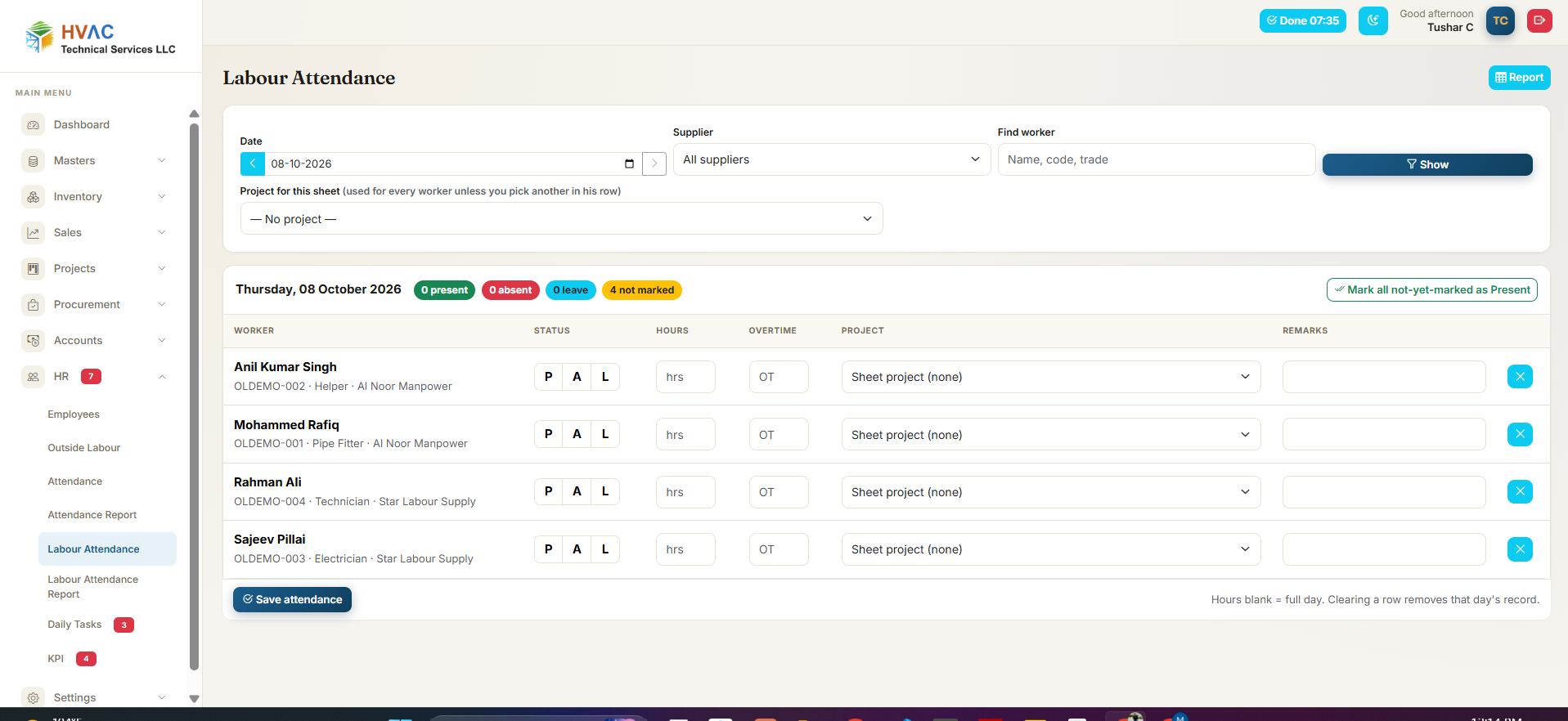
Task: Click Mark all not-yet-marked as Present
Action: click(1431, 289)
